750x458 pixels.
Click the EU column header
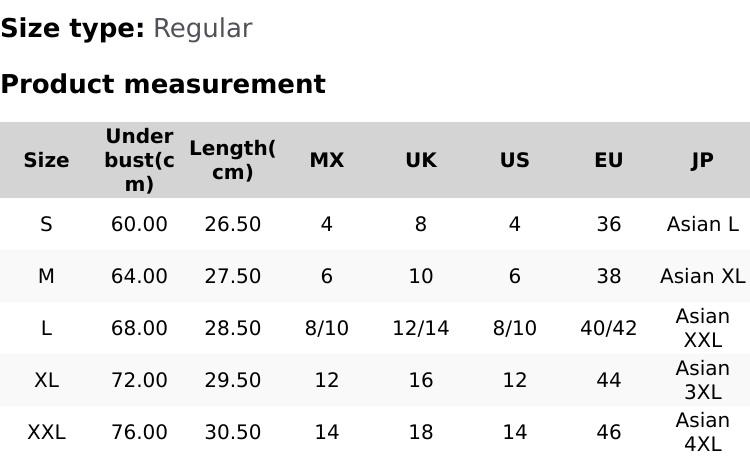pos(609,160)
